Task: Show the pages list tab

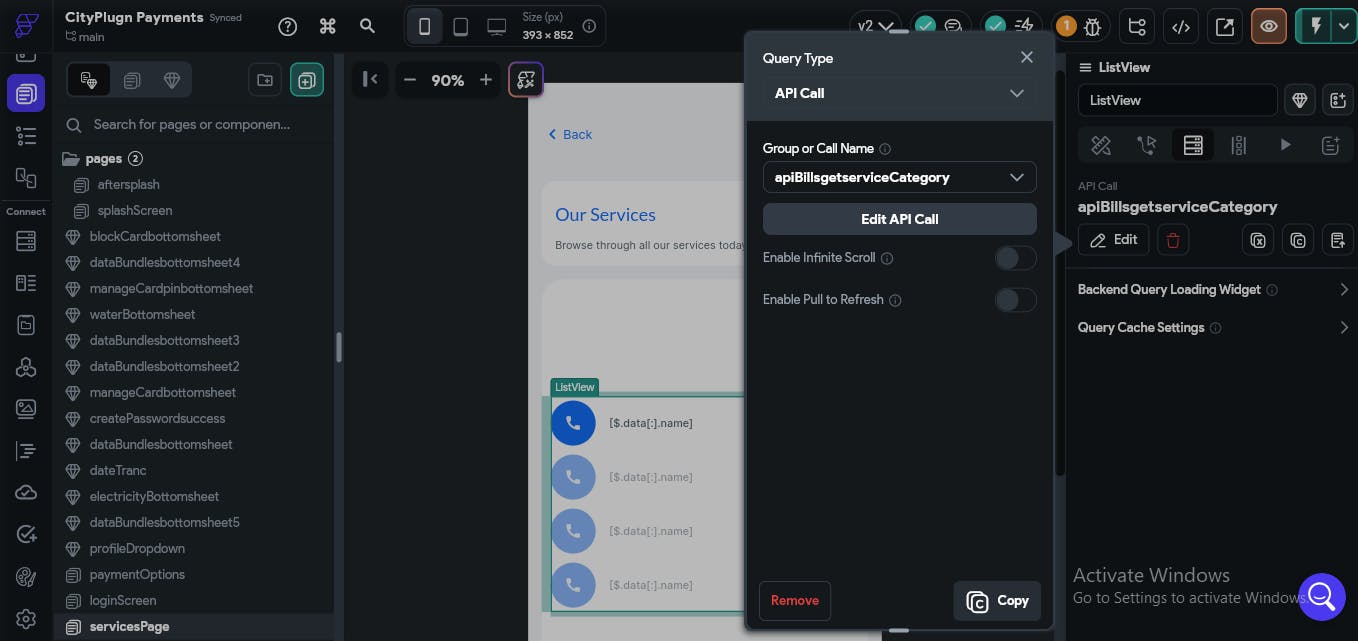Action: coord(132,80)
